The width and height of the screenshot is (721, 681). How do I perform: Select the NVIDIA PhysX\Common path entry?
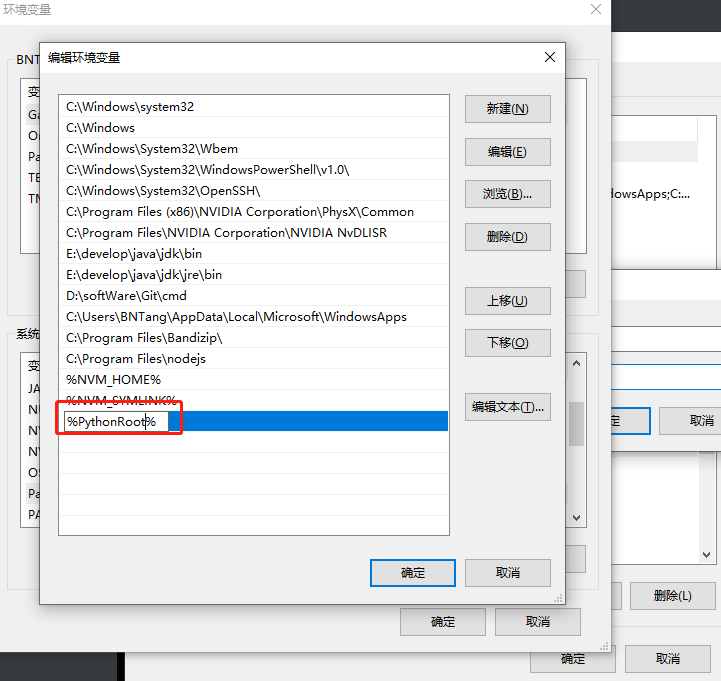click(x=254, y=212)
